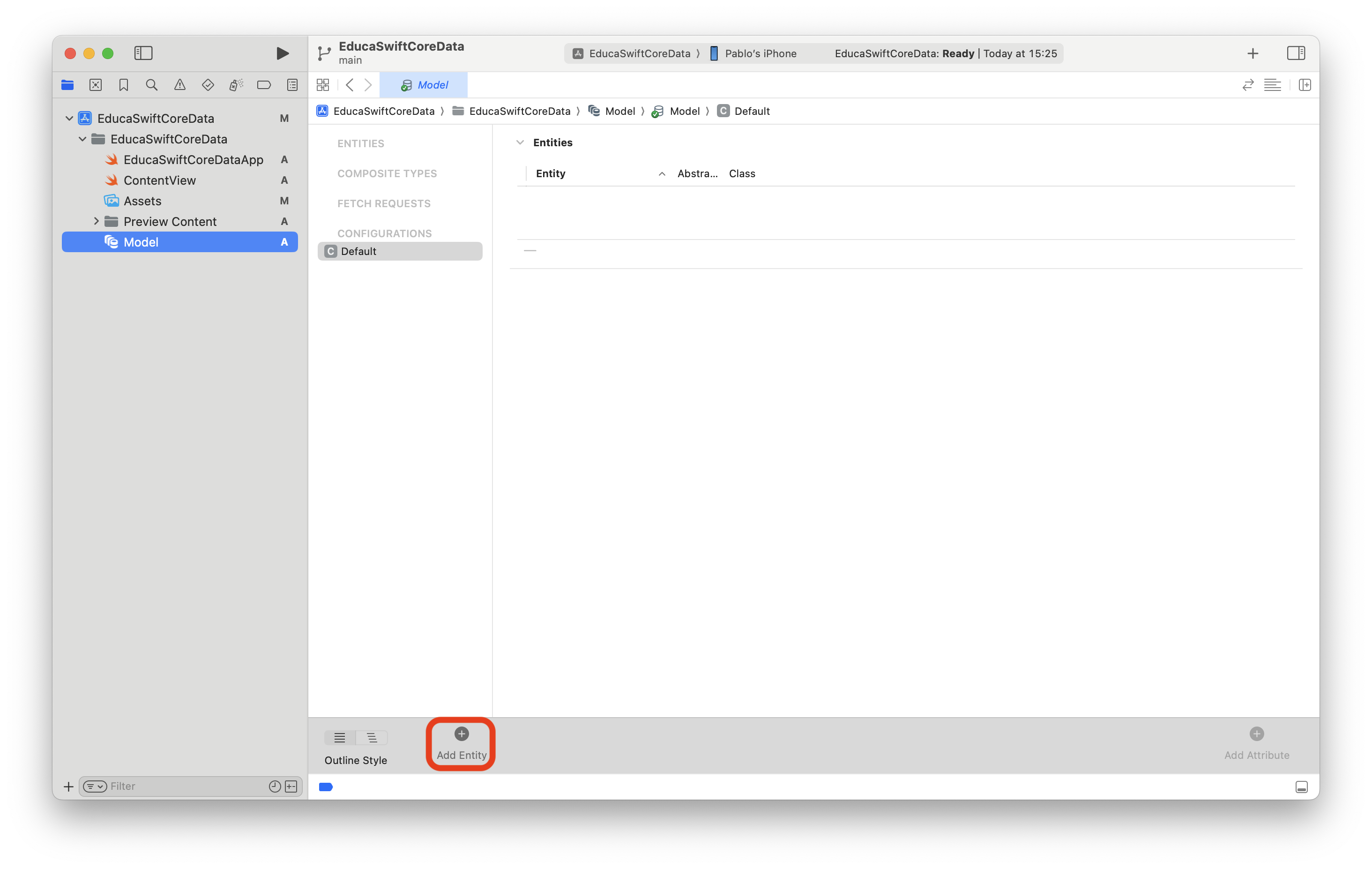
Task: Click Default in the breadcrumb
Action: click(744, 111)
